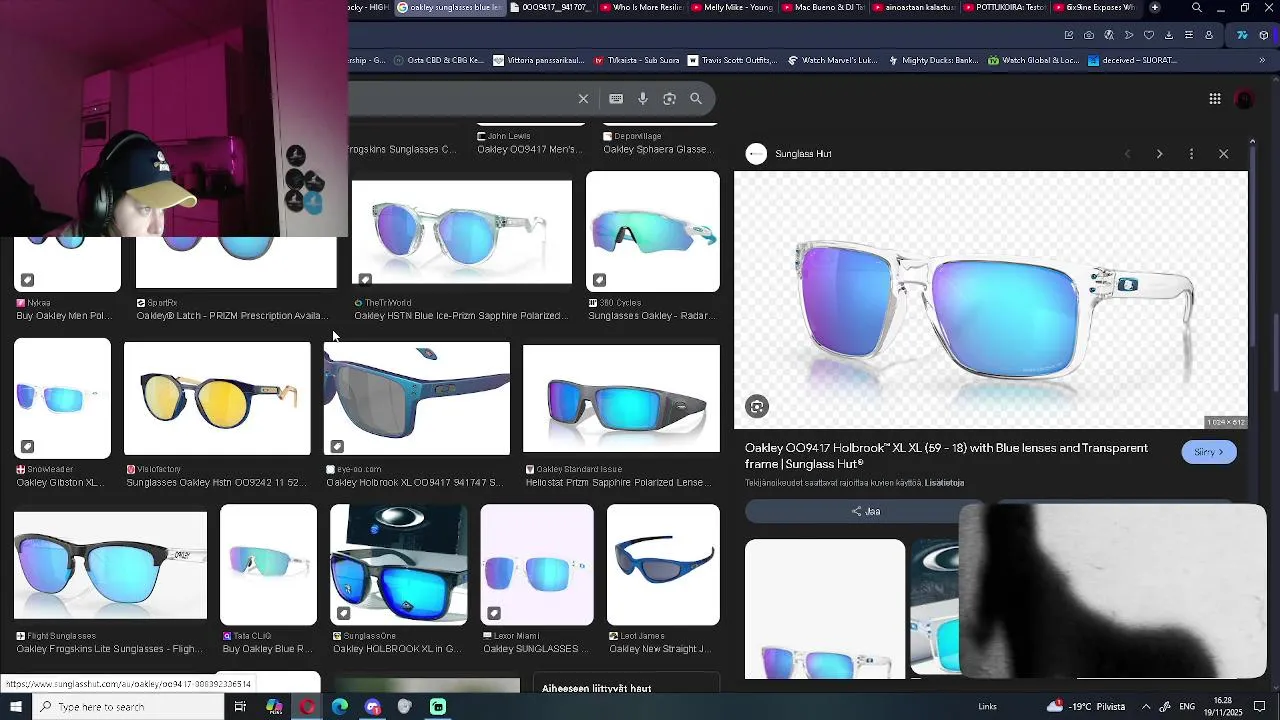
Task: Click browser snapshot camera icon
Action: coord(1089,35)
